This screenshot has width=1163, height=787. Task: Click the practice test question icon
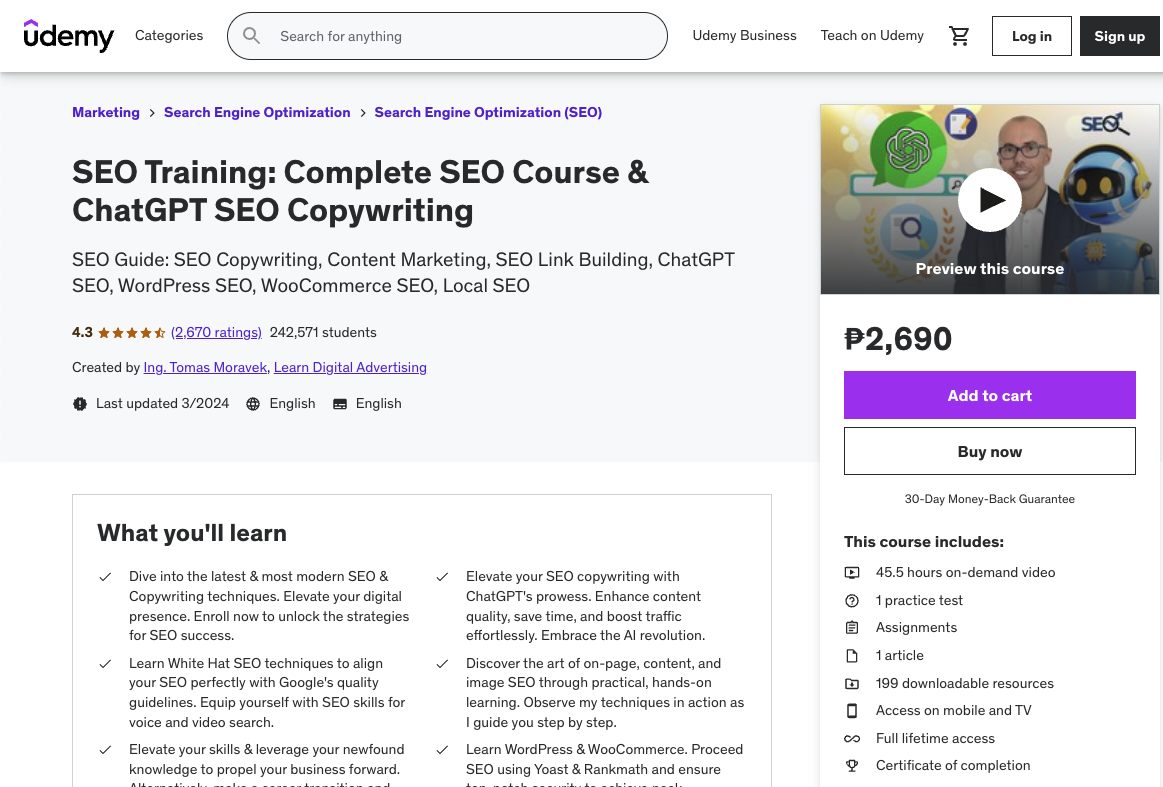coord(852,601)
